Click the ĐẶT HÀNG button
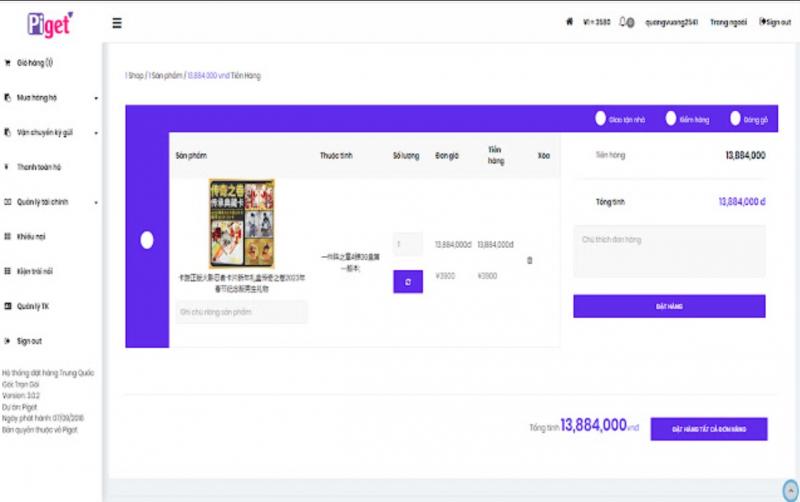 669,306
